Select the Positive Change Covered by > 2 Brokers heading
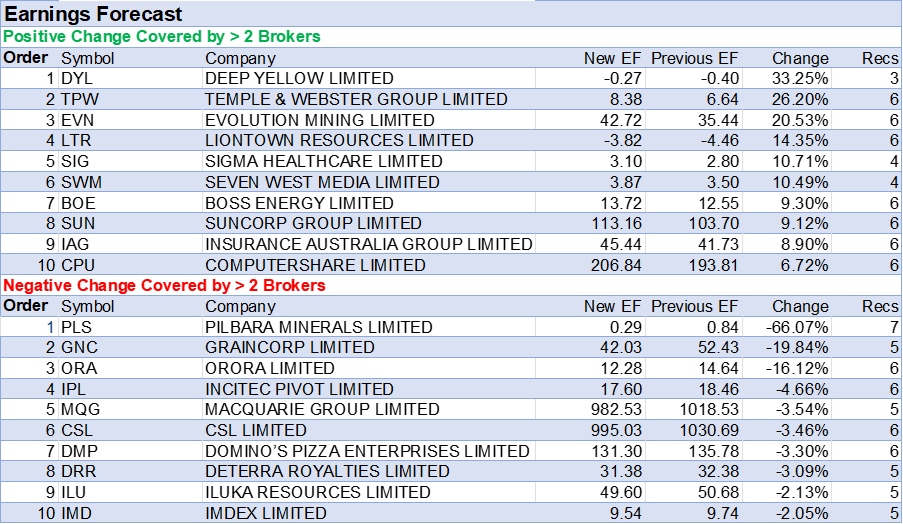The image size is (903, 524). coord(161,36)
